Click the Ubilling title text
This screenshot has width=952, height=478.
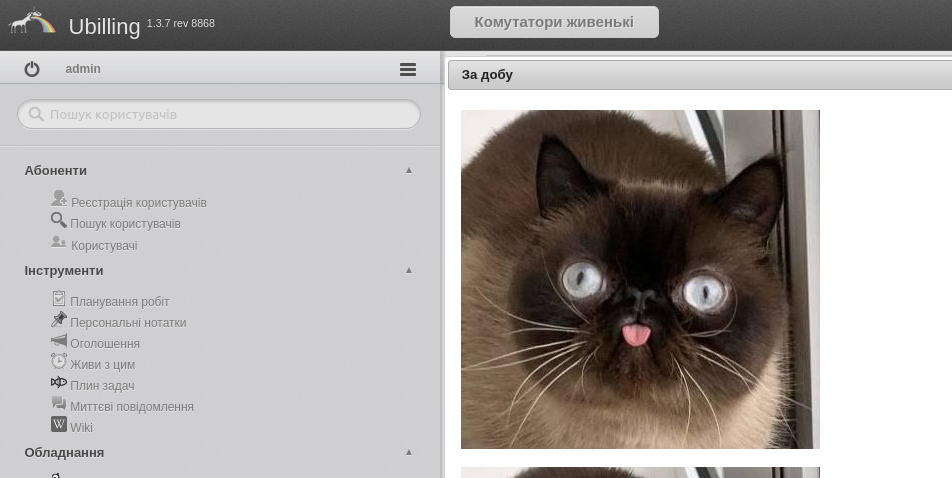[x=104, y=26]
